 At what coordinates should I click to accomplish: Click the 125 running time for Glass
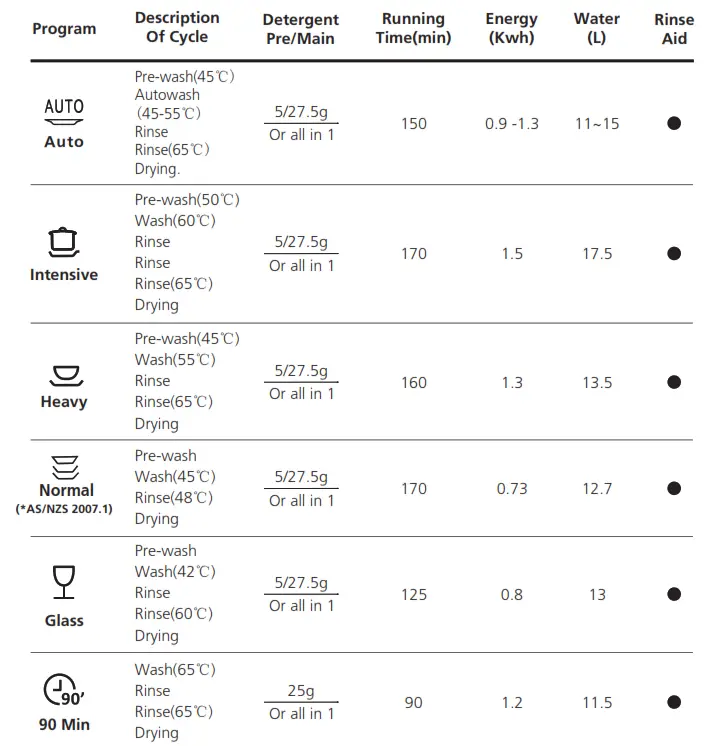[413, 595]
